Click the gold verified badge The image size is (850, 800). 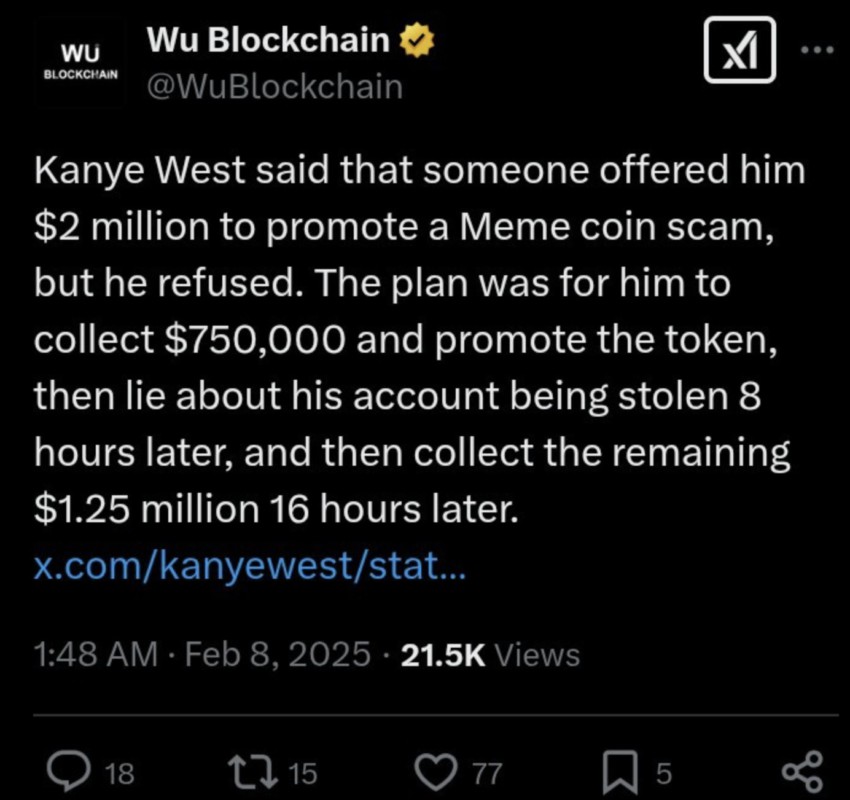(417, 40)
